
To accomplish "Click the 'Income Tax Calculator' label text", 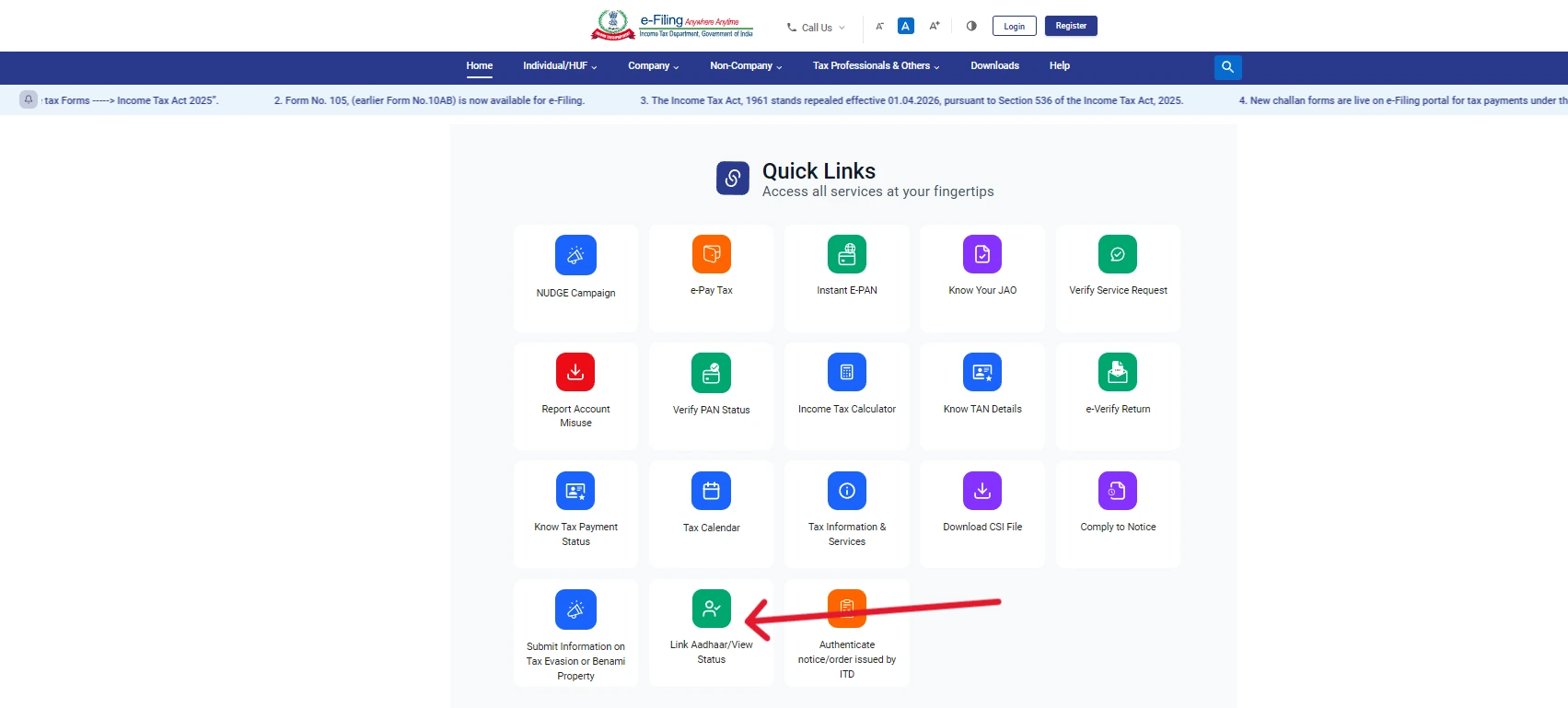I will pos(847,409).
